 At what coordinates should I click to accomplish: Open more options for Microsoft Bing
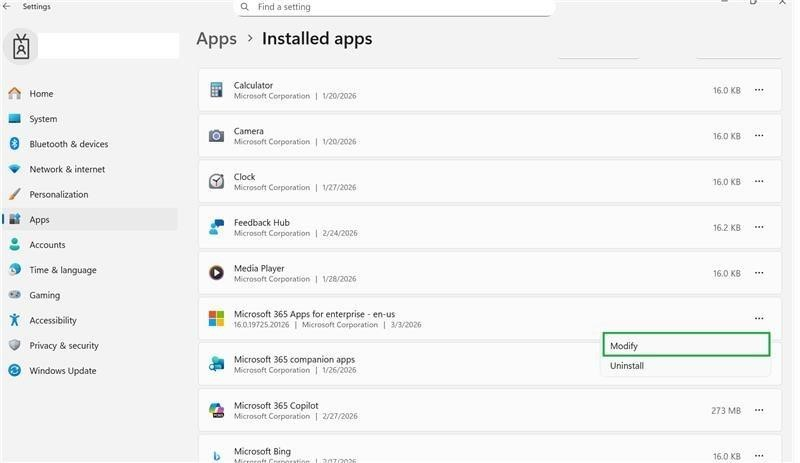coord(759,455)
